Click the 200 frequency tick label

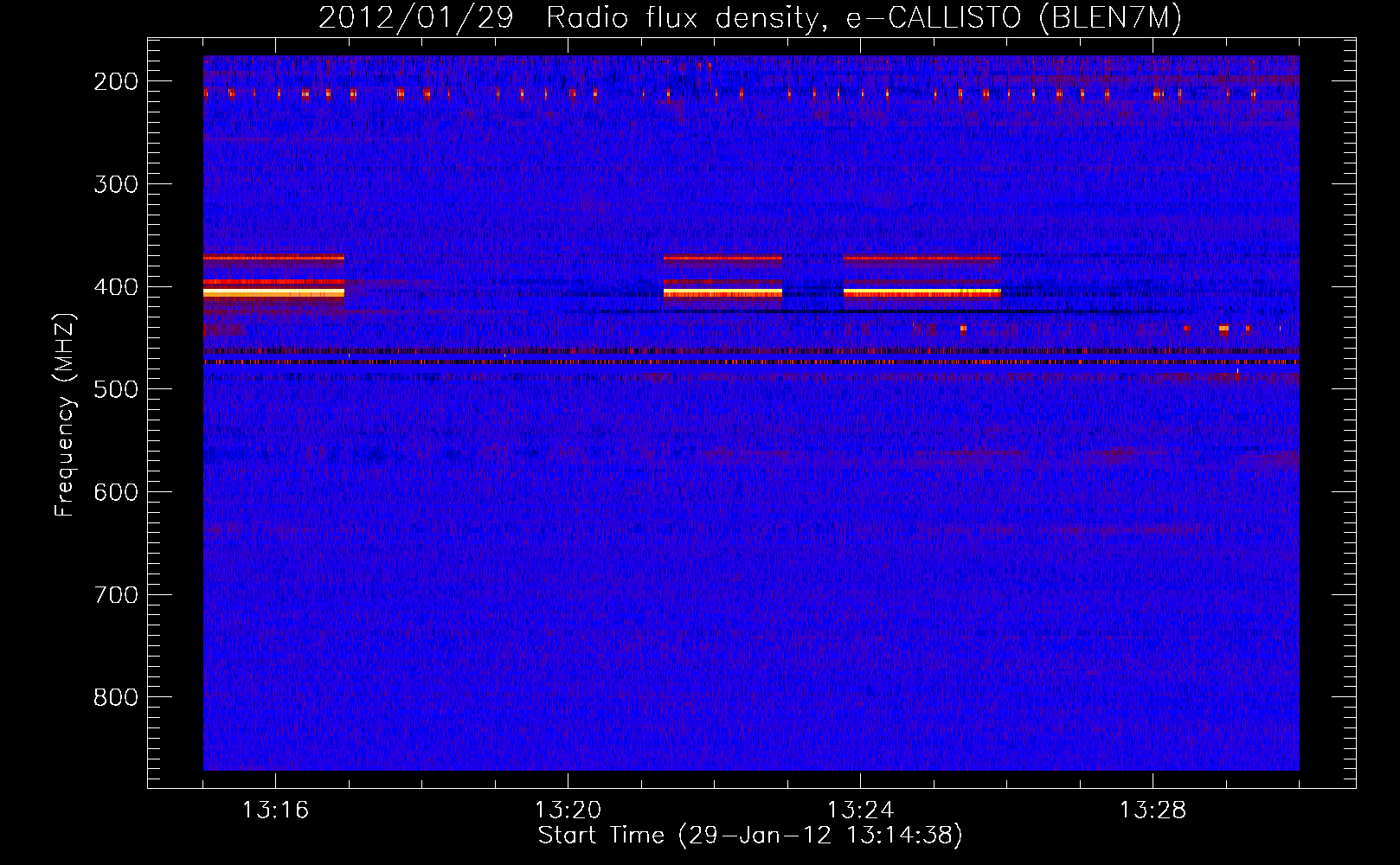coord(116,81)
